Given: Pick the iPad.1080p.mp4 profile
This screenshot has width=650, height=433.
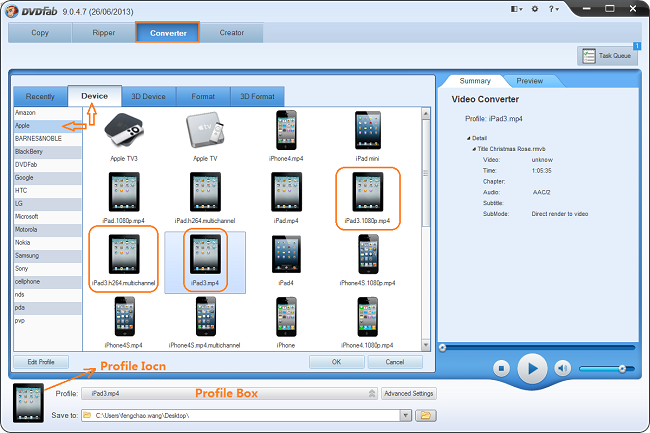Looking at the screenshot, I should click(124, 192).
